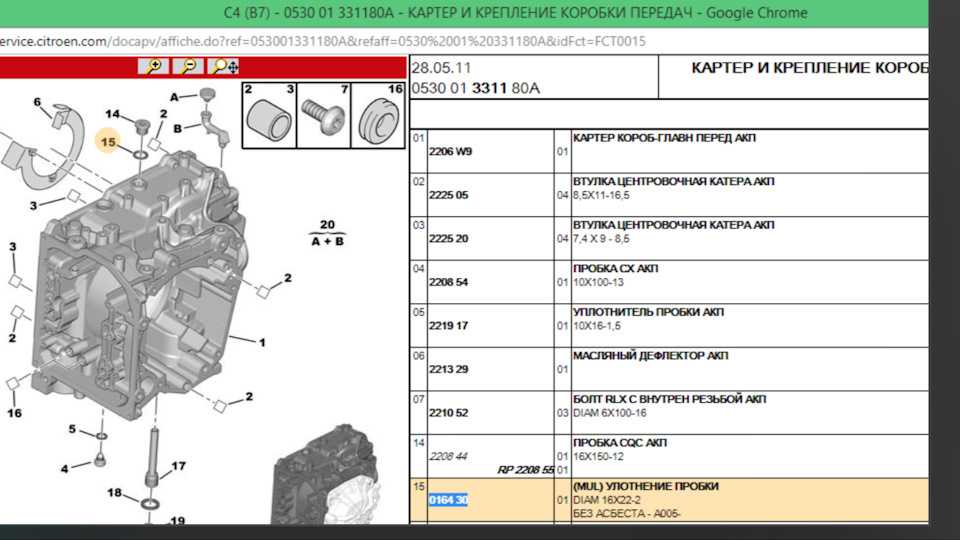This screenshot has height=540, width=960.
Task: Click document reference 0530 01 3311 80A
Action: [475, 88]
